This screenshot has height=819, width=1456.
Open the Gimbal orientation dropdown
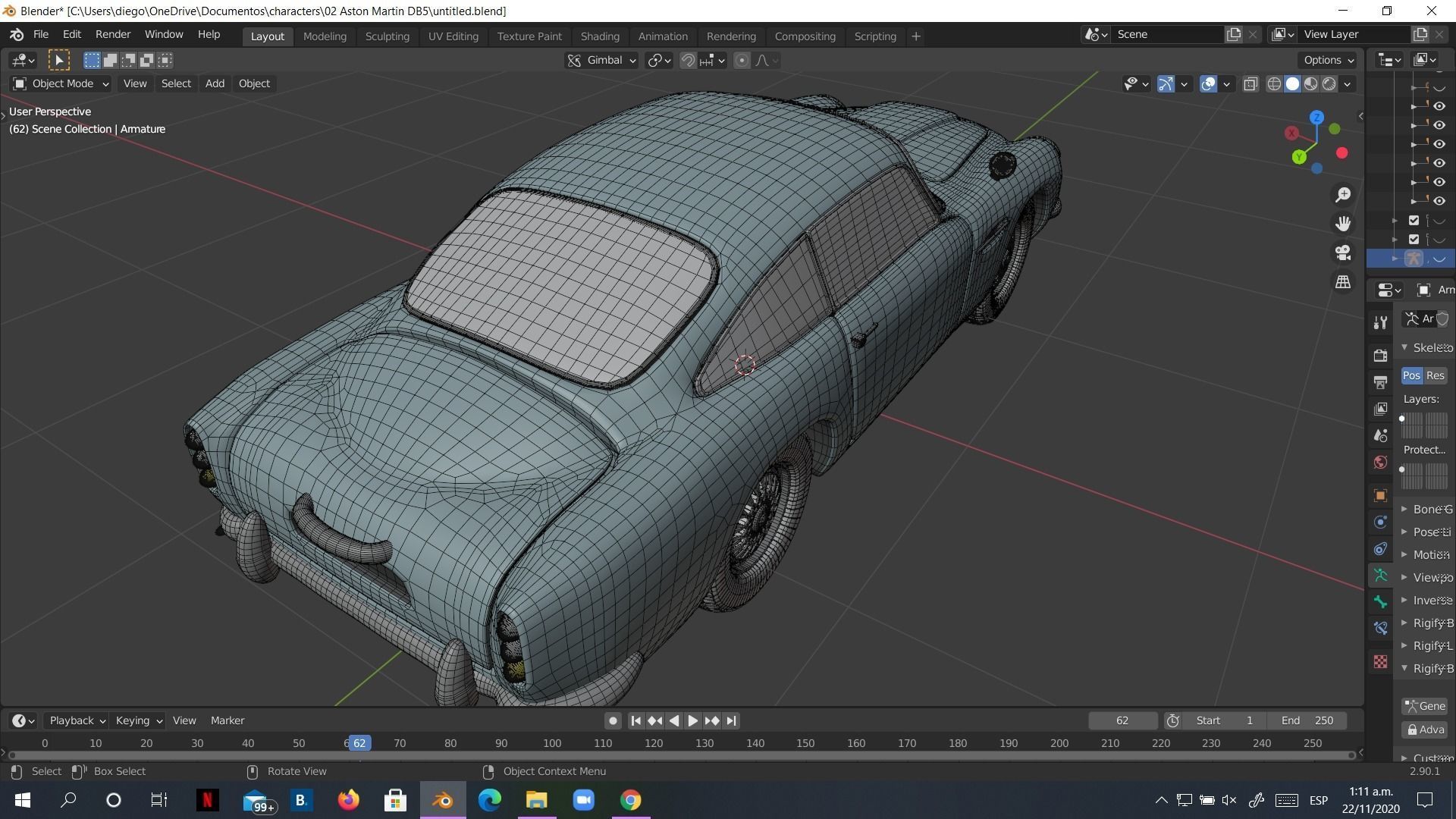[602, 61]
